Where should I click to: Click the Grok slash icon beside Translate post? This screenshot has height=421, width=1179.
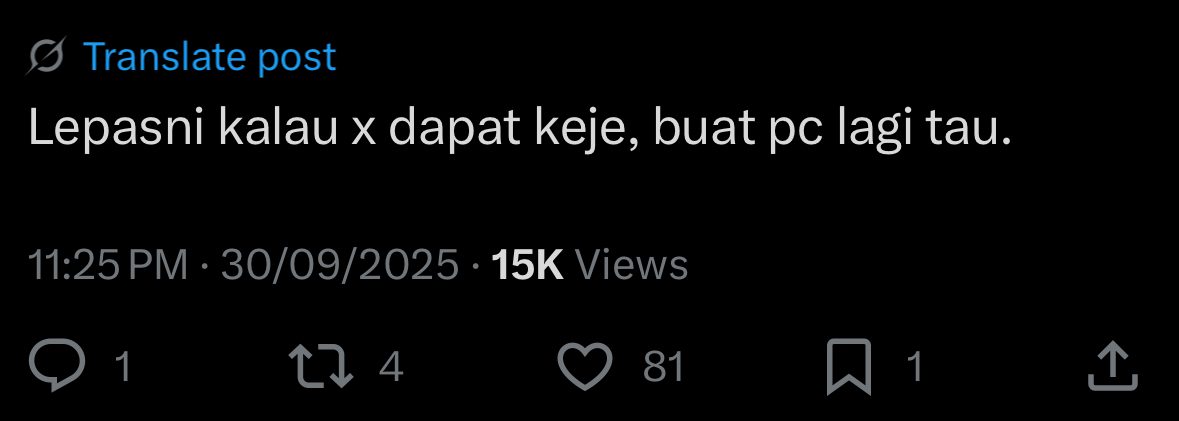(x=46, y=56)
